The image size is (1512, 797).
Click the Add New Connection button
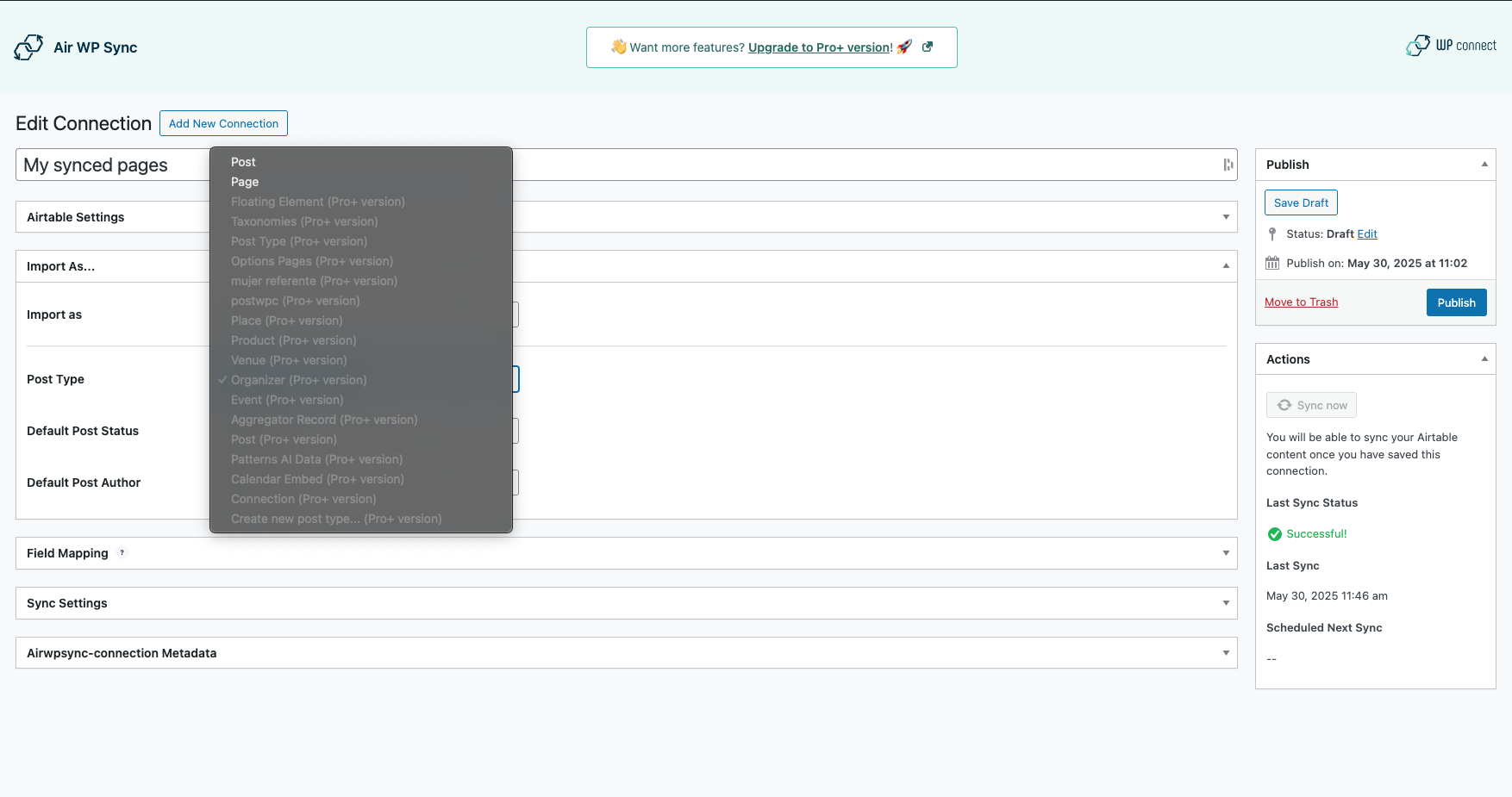[223, 123]
